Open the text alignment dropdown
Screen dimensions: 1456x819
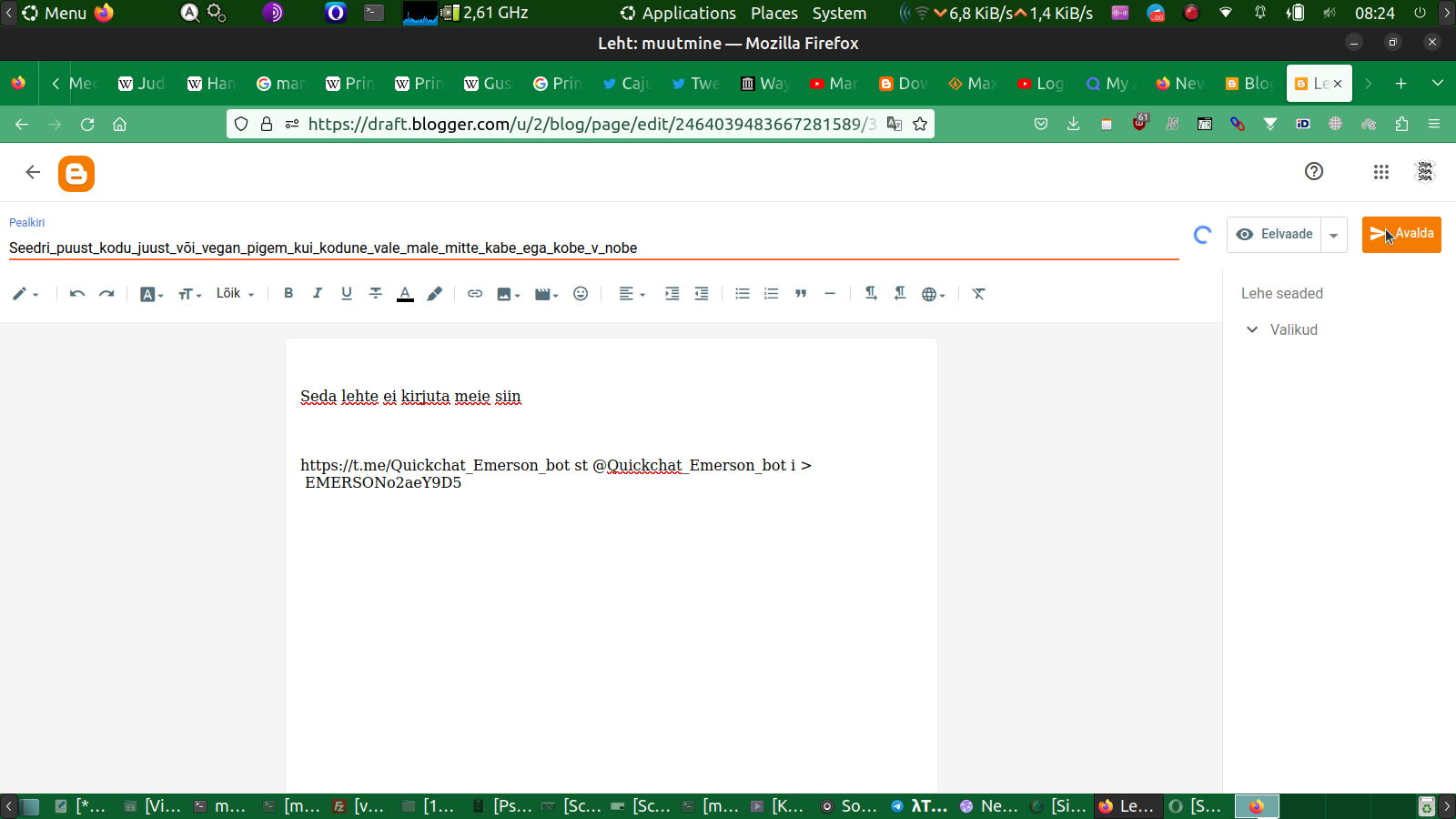[632, 294]
